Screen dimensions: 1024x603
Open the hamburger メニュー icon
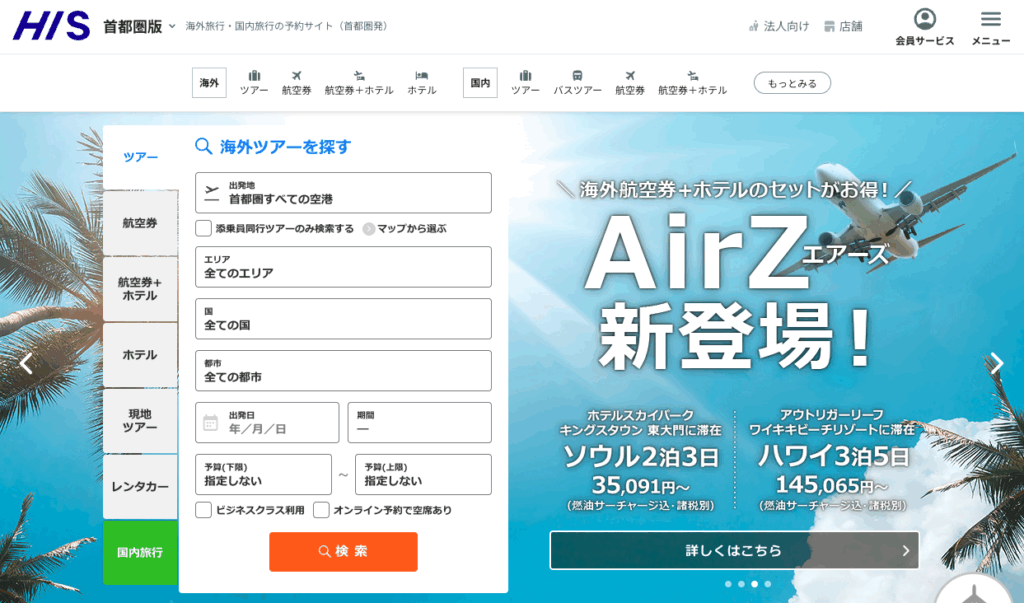990,20
